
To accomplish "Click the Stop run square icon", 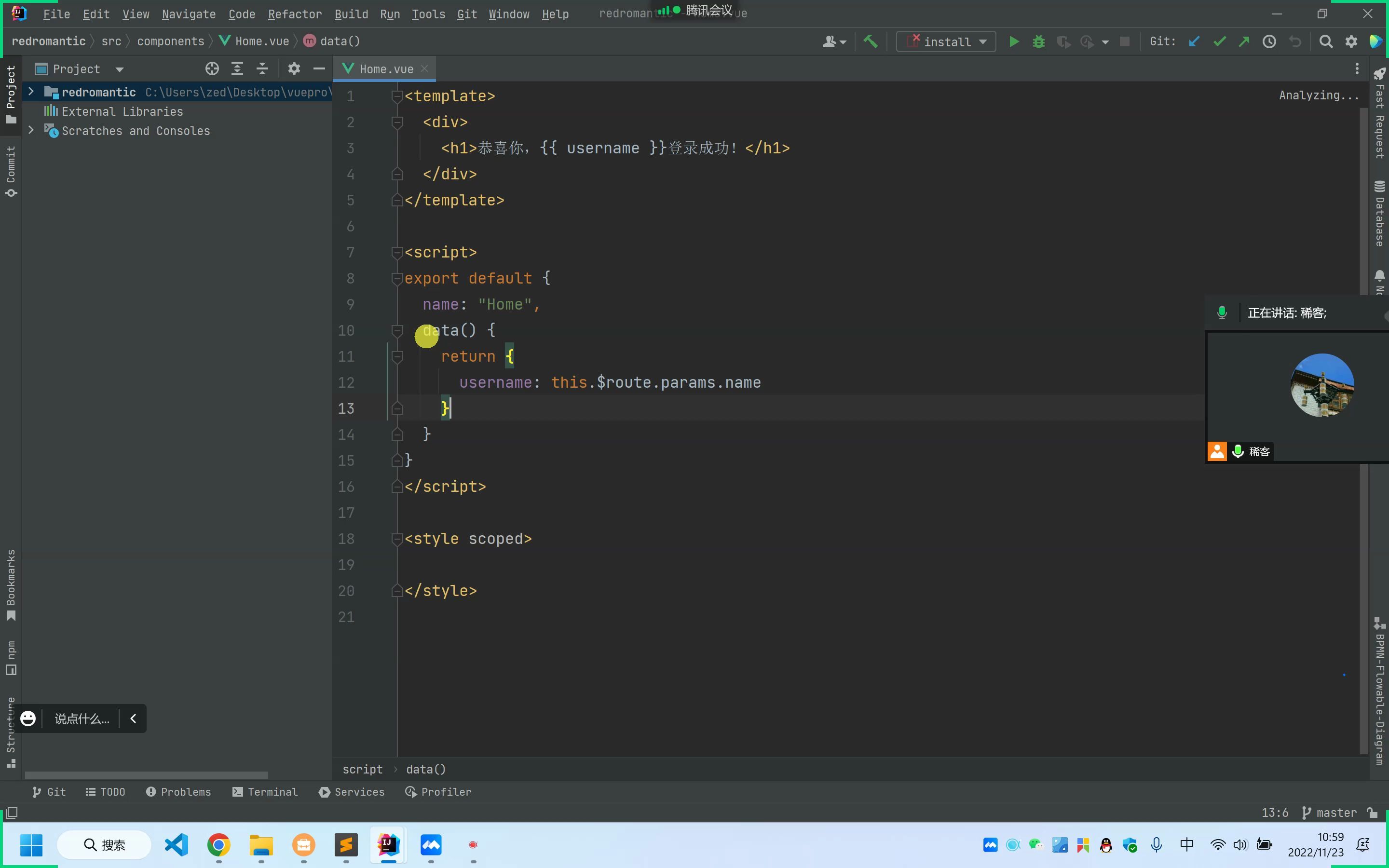I will pos(1124,41).
